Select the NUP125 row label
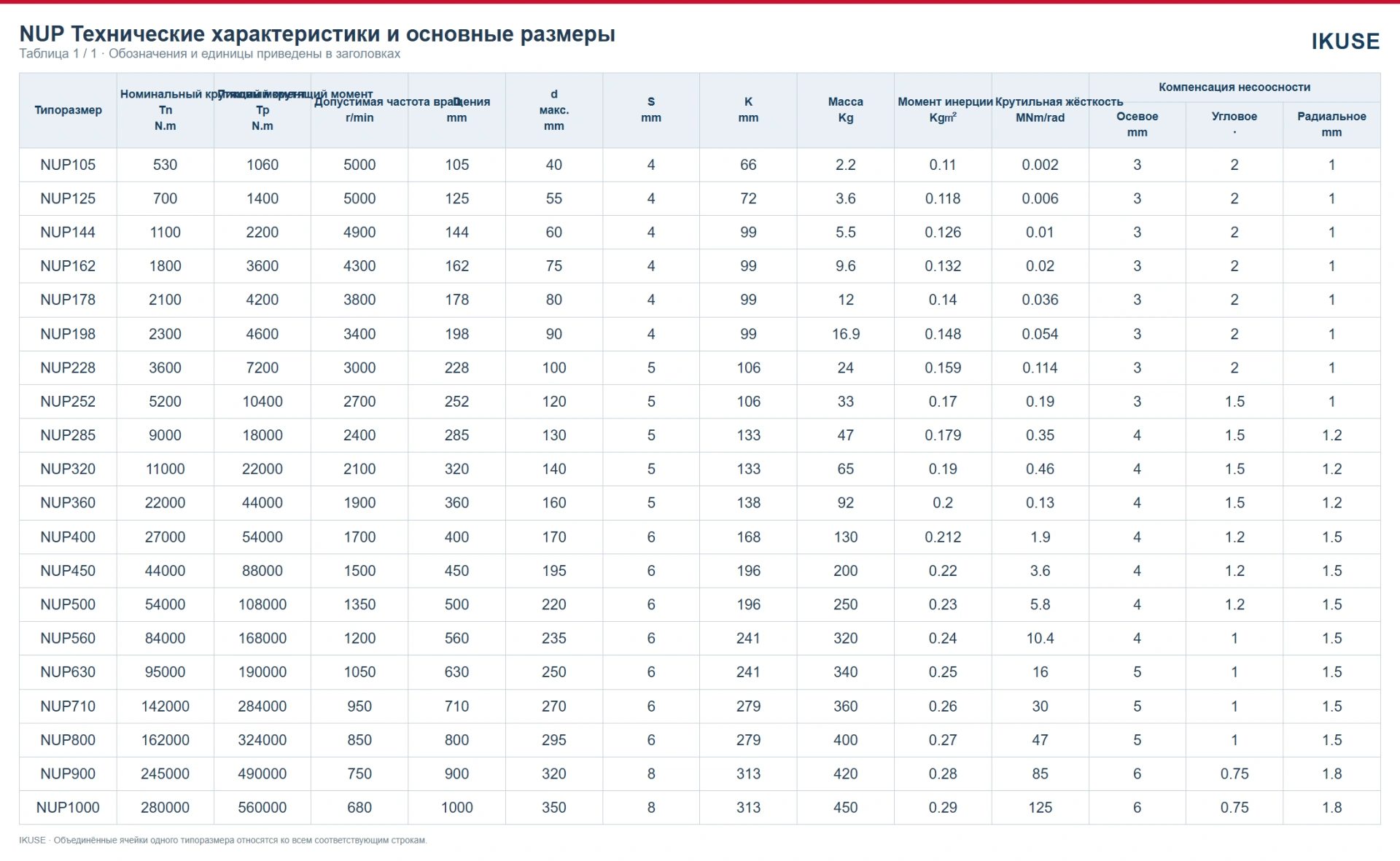This screenshot has width=1400, height=861. [68, 198]
